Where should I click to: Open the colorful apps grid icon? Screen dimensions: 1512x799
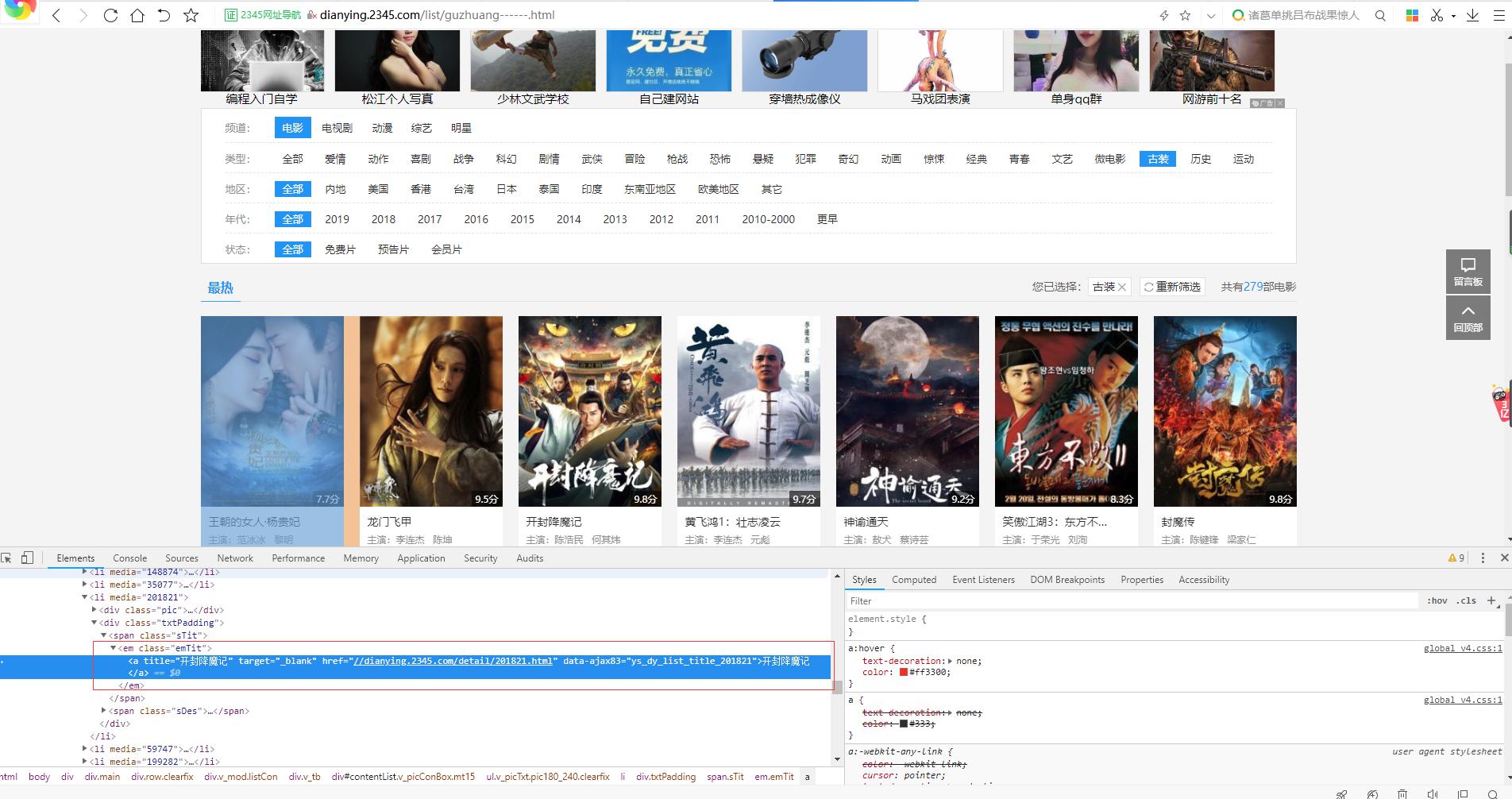(x=1412, y=15)
